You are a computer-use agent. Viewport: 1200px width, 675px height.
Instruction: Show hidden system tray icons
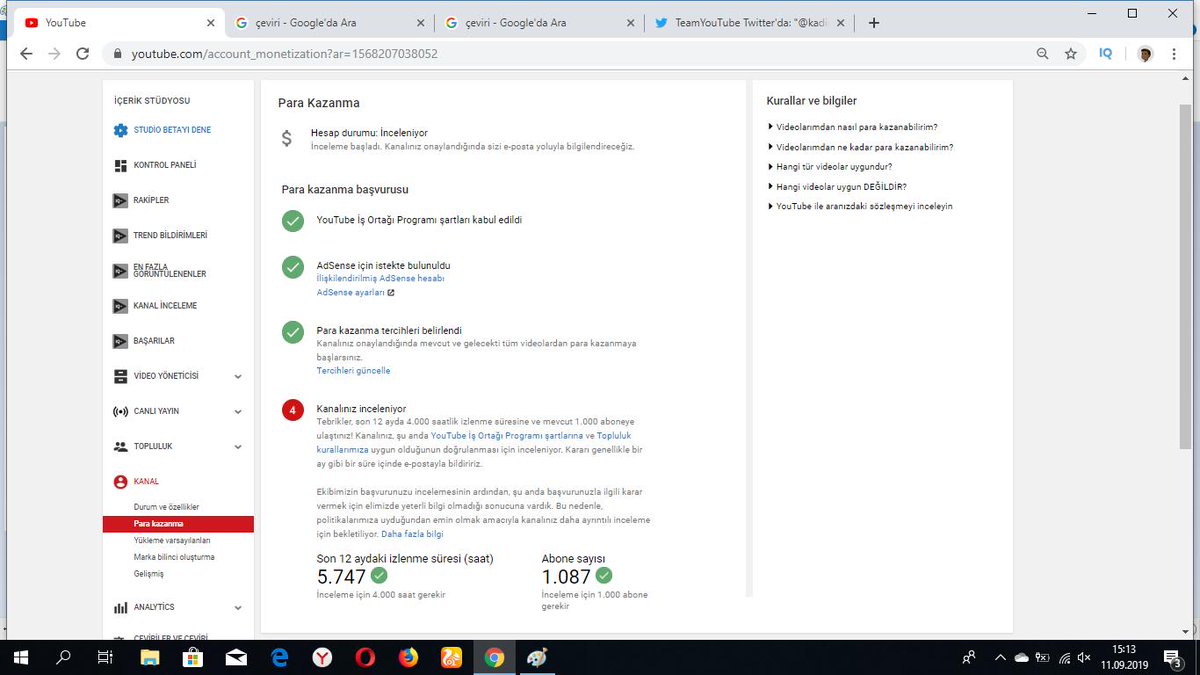1000,657
